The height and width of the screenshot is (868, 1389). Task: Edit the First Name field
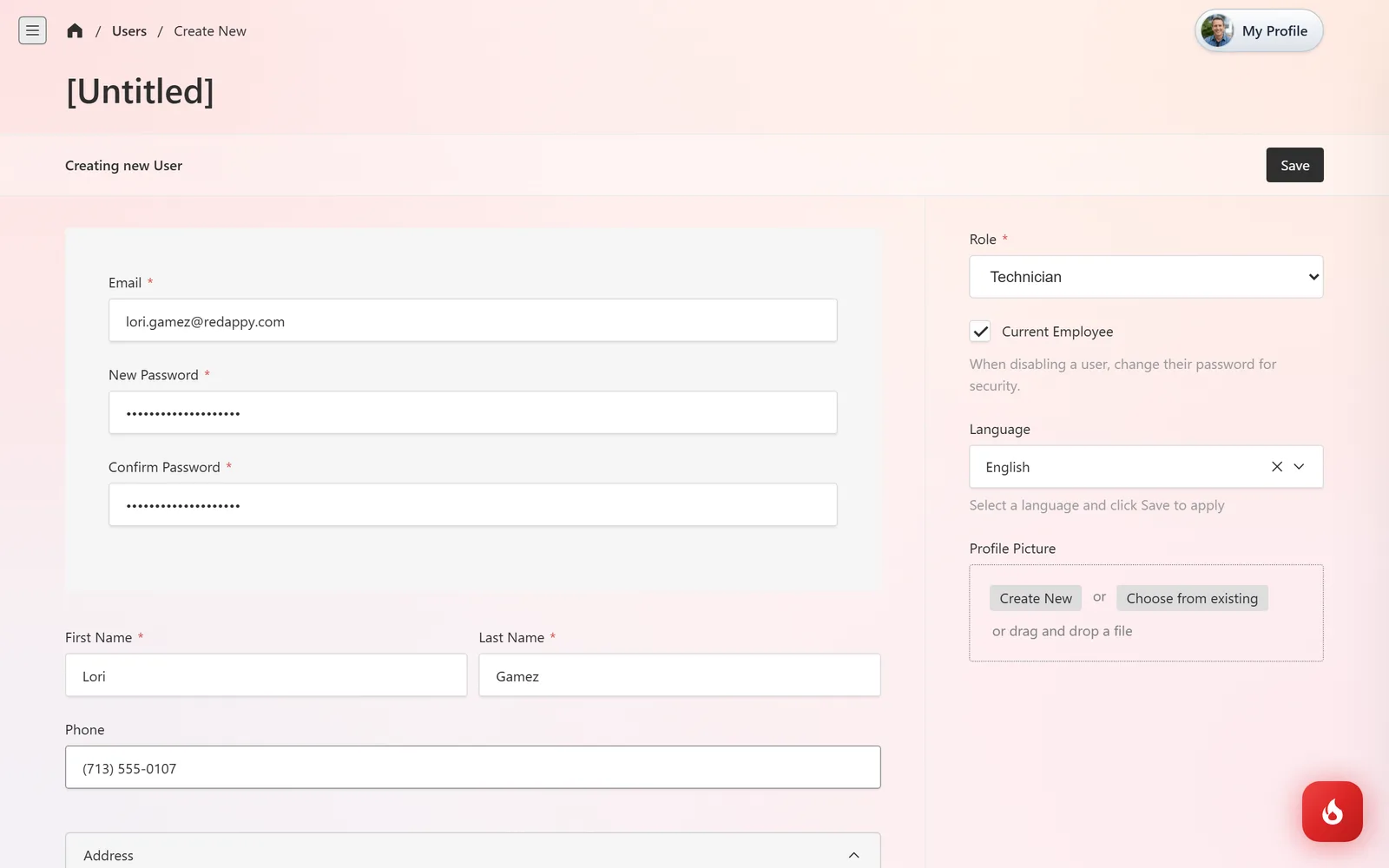(x=266, y=675)
